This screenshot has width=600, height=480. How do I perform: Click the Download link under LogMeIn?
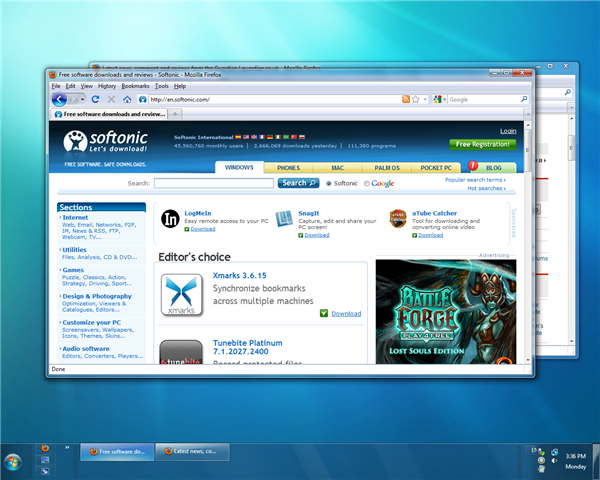(x=203, y=229)
